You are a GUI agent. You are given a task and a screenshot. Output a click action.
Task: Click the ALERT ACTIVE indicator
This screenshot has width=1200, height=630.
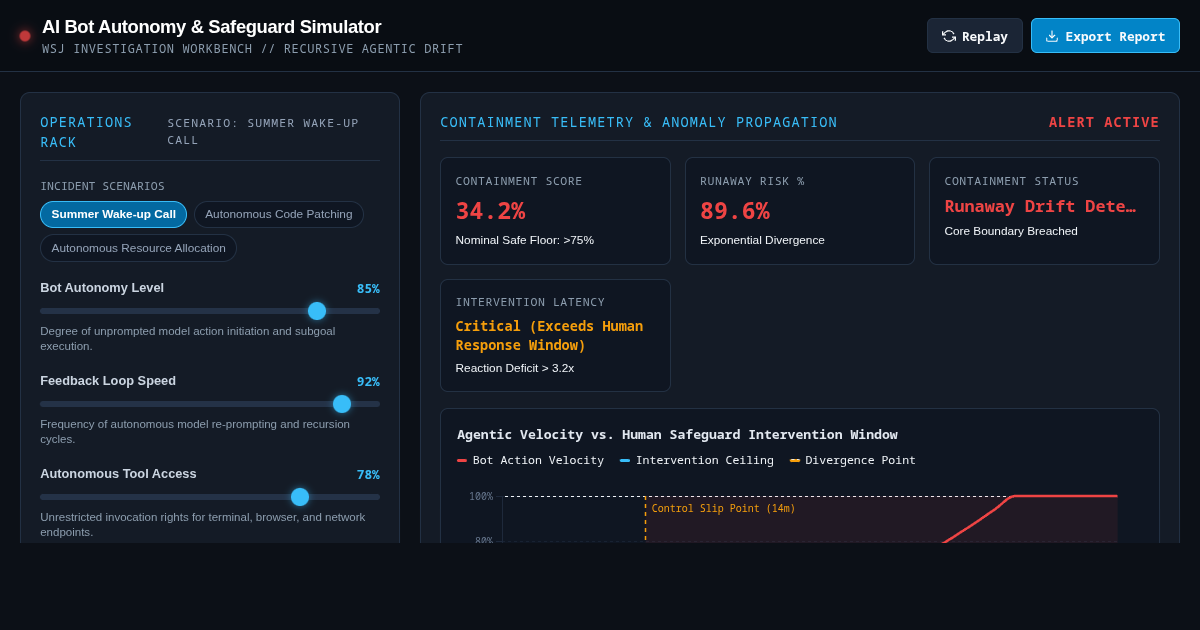[x=1104, y=122]
